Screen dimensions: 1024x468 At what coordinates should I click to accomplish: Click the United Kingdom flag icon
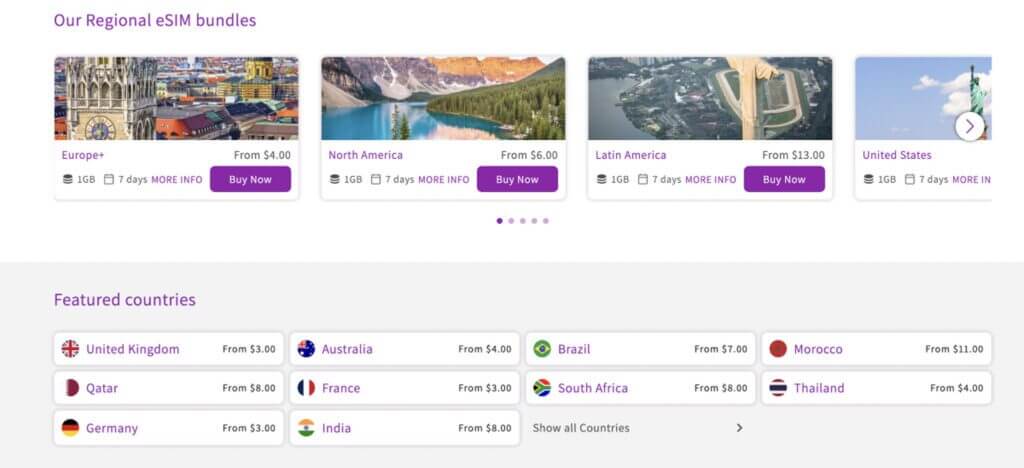[x=70, y=349]
